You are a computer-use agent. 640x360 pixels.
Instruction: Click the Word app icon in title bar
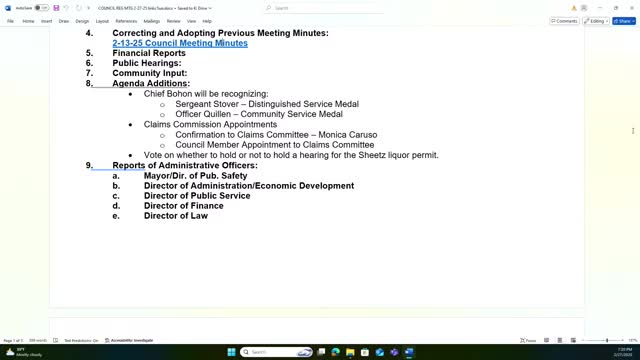coord(8,8)
